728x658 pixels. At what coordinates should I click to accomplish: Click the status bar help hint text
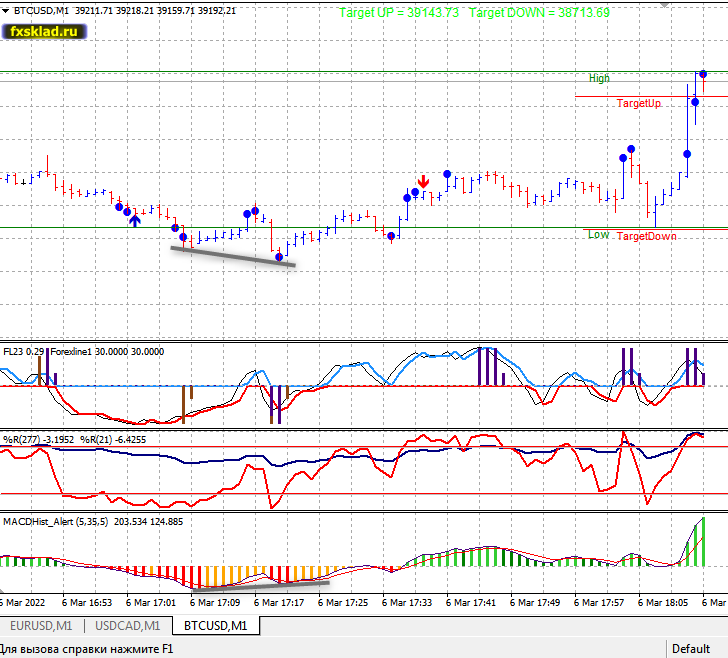(x=86, y=649)
